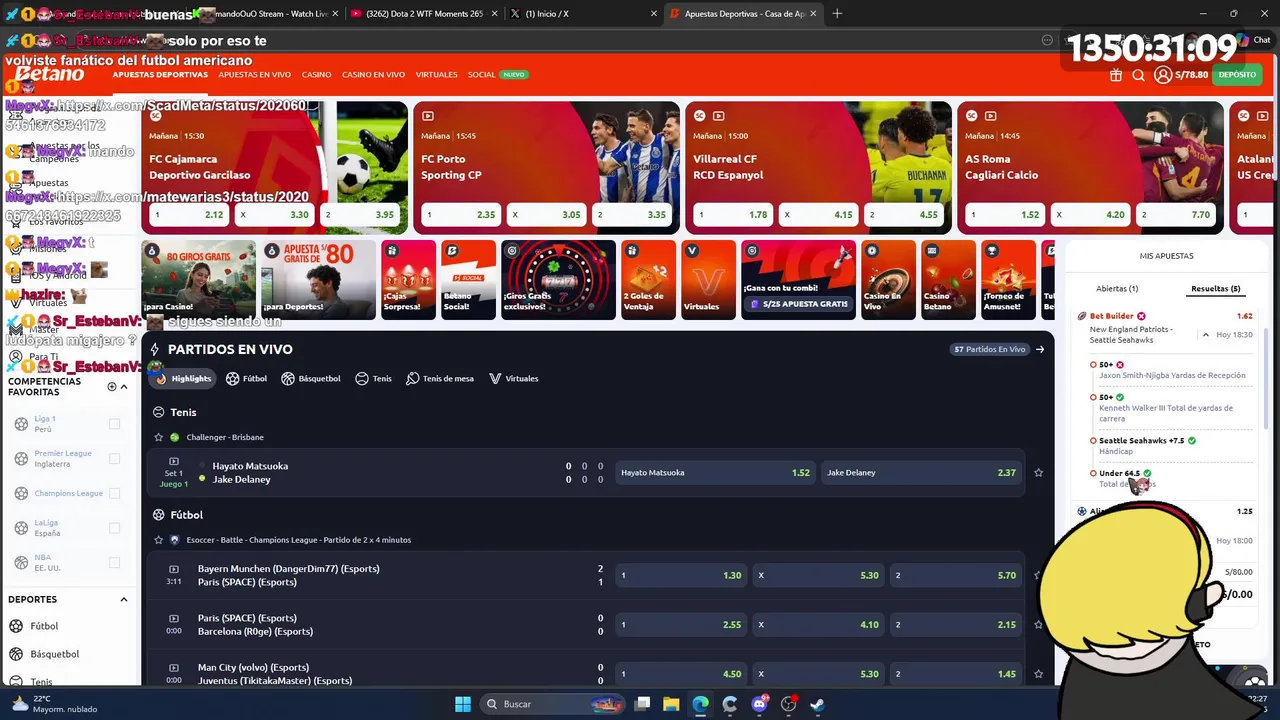1280x720 pixels.
Task: Check the LaLiga España checkbox
Action: pyautogui.click(x=114, y=528)
